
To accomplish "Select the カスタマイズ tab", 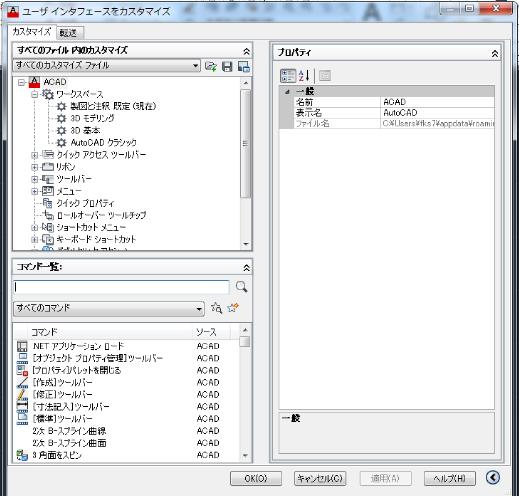I will (32, 32).
